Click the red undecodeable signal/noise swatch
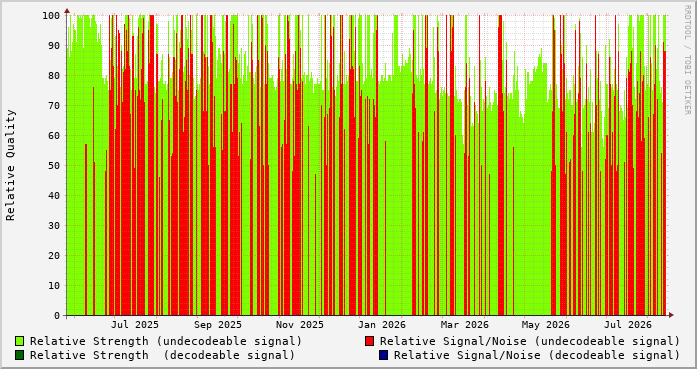The image size is (697, 369). click(369, 341)
